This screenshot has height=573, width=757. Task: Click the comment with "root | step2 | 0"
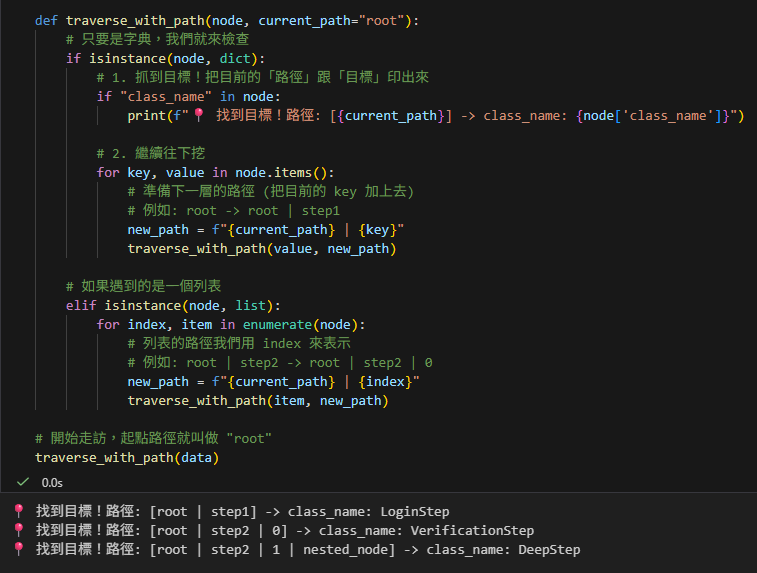280,363
